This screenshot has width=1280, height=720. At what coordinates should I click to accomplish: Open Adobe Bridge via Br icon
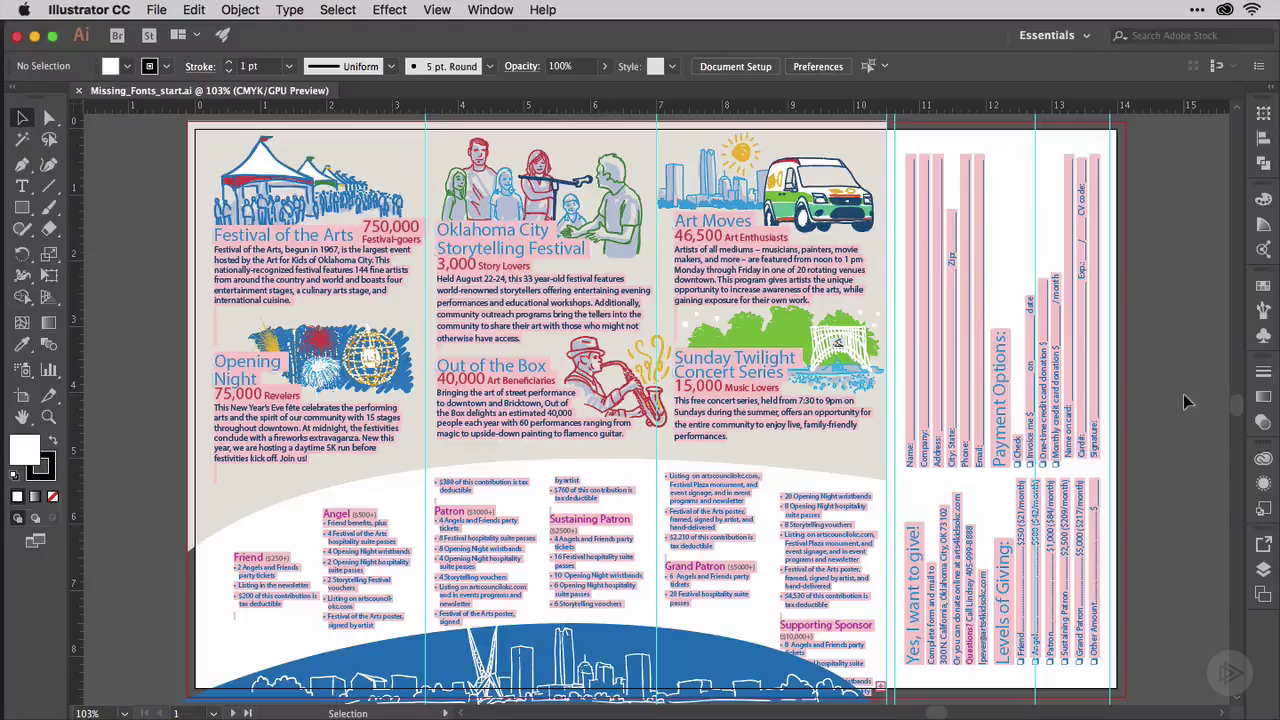click(118, 35)
